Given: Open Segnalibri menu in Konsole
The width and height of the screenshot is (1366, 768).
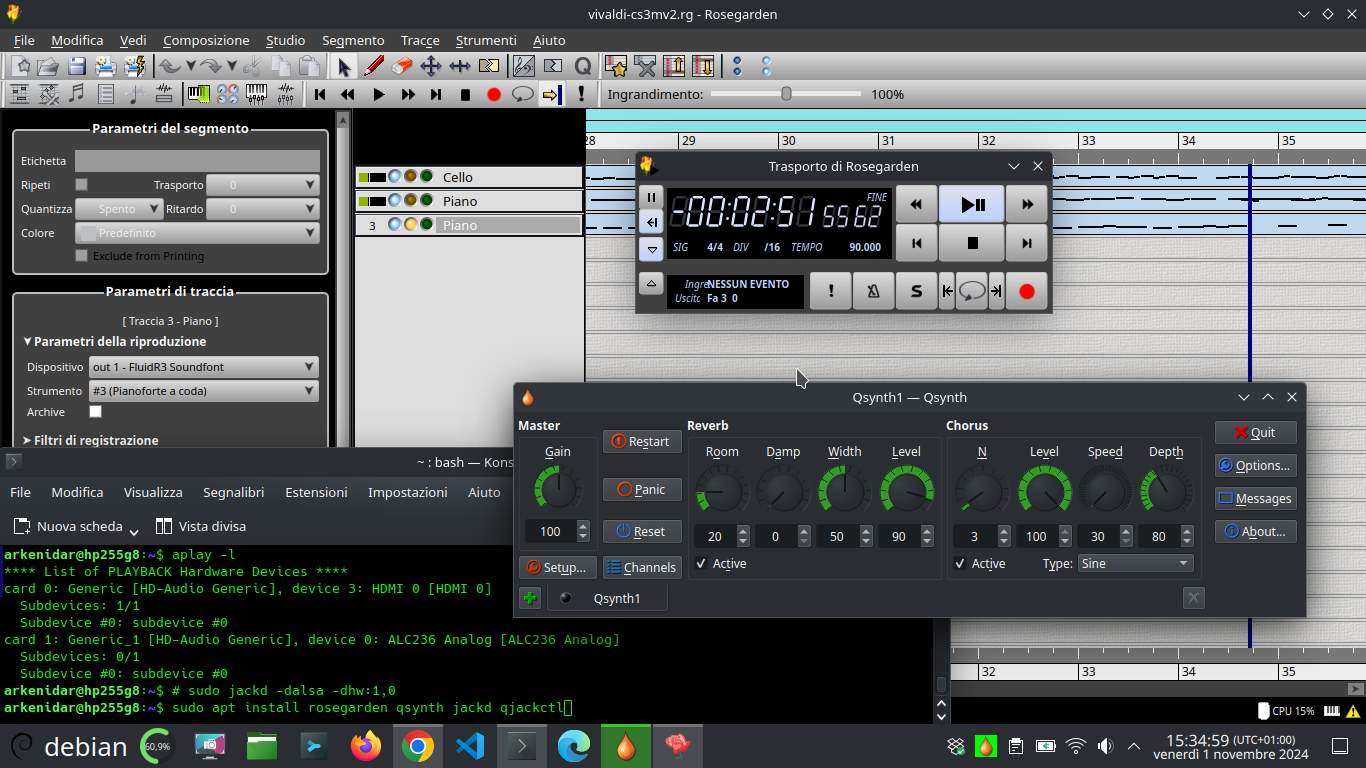Looking at the screenshot, I should (234, 492).
